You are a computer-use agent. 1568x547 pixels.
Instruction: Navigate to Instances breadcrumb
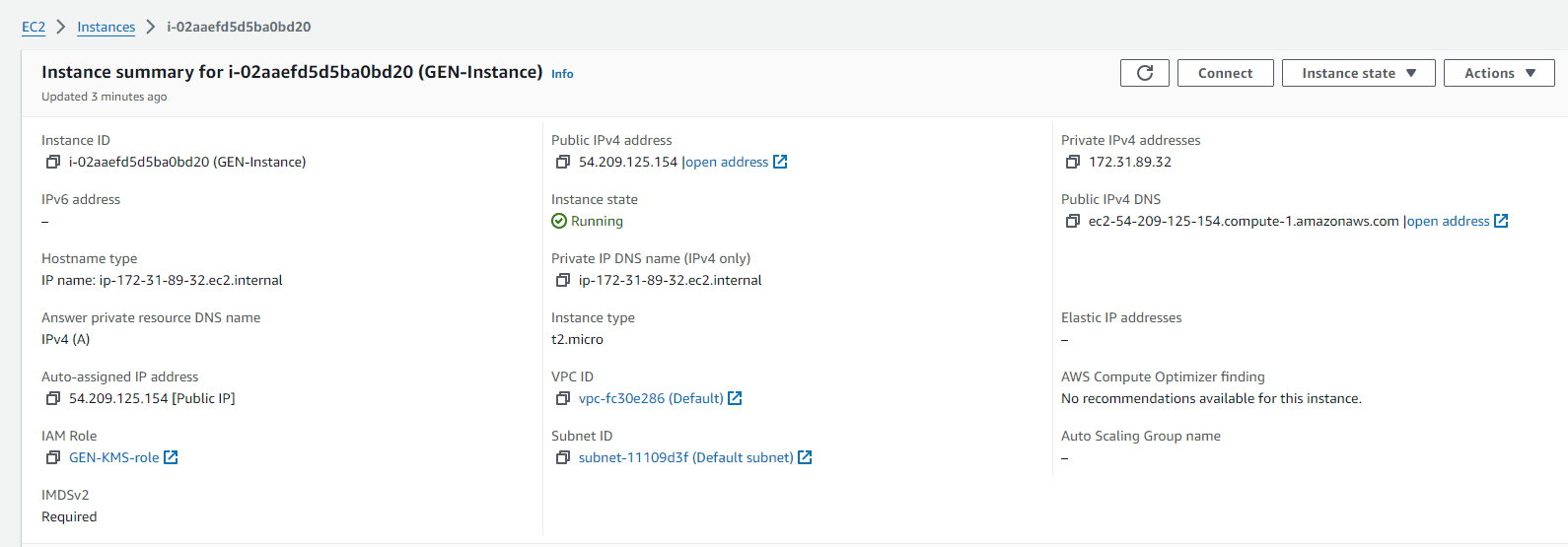click(x=106, y=27)
